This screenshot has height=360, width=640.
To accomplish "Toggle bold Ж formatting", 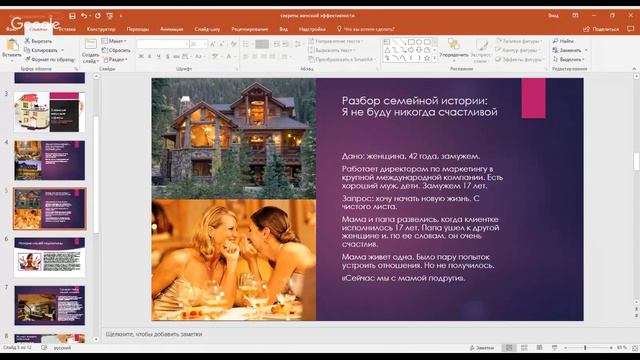I will [x=141, y=56].
